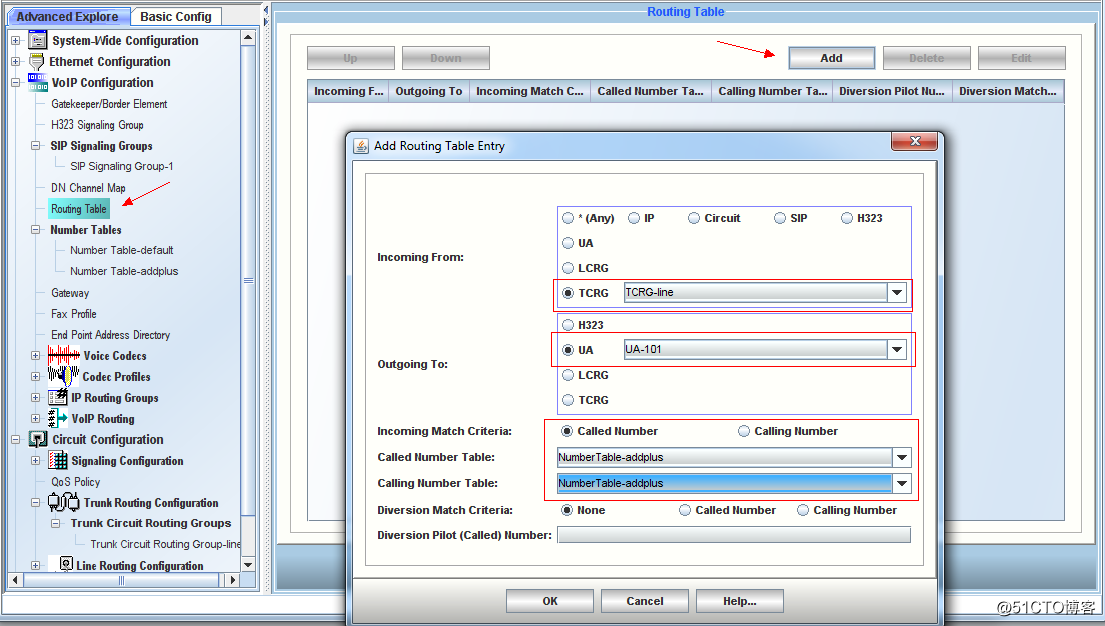
Task: Click the IP Routing Groups icon
Action: 58,398
